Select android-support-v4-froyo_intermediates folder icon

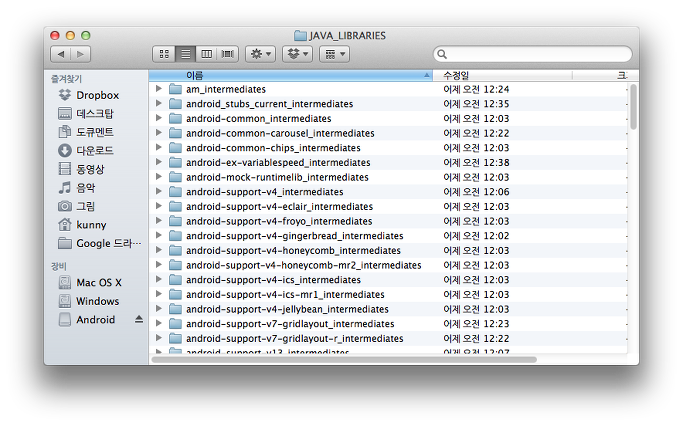coord(175,221)
